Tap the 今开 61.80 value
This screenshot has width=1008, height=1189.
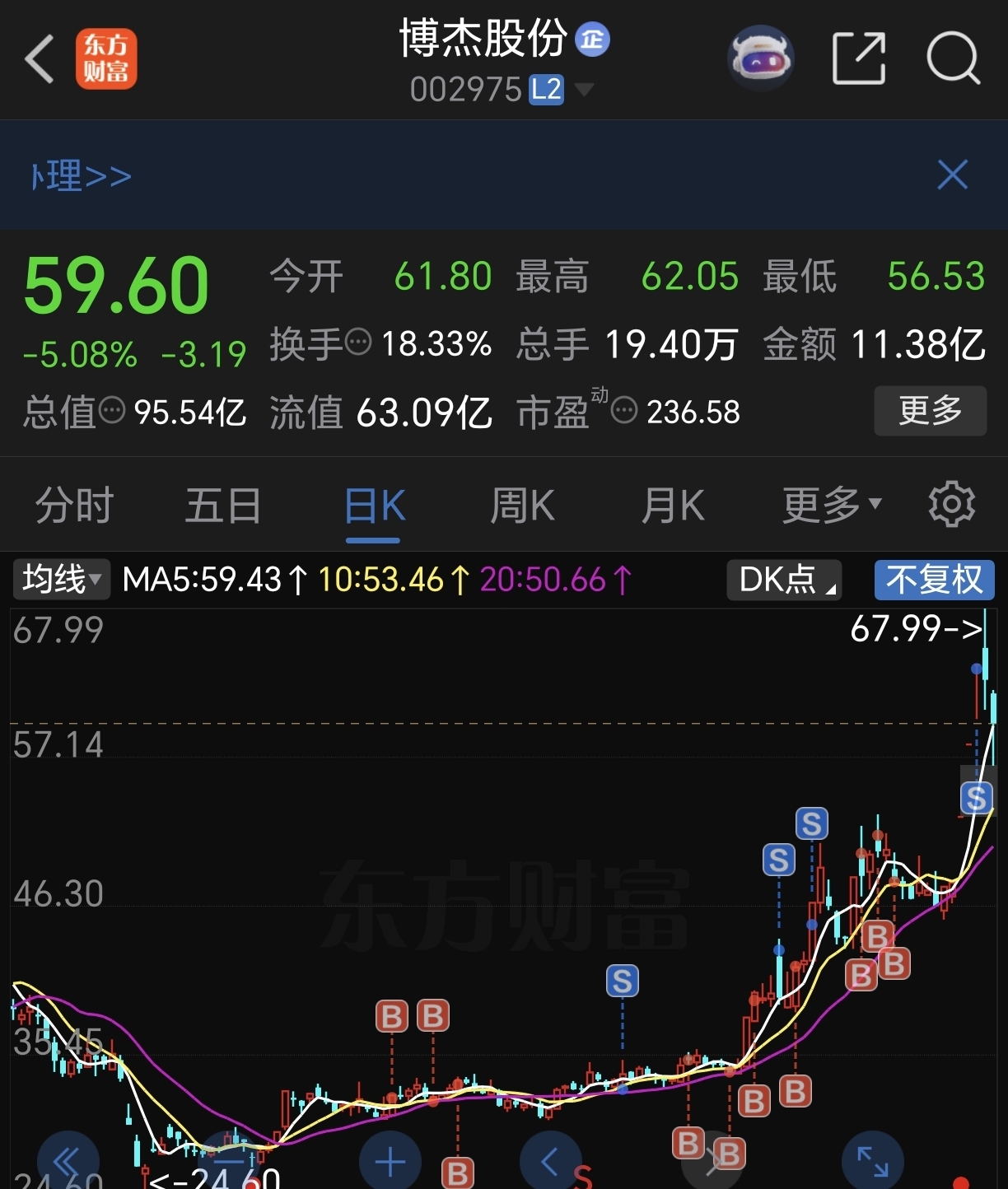443,277
